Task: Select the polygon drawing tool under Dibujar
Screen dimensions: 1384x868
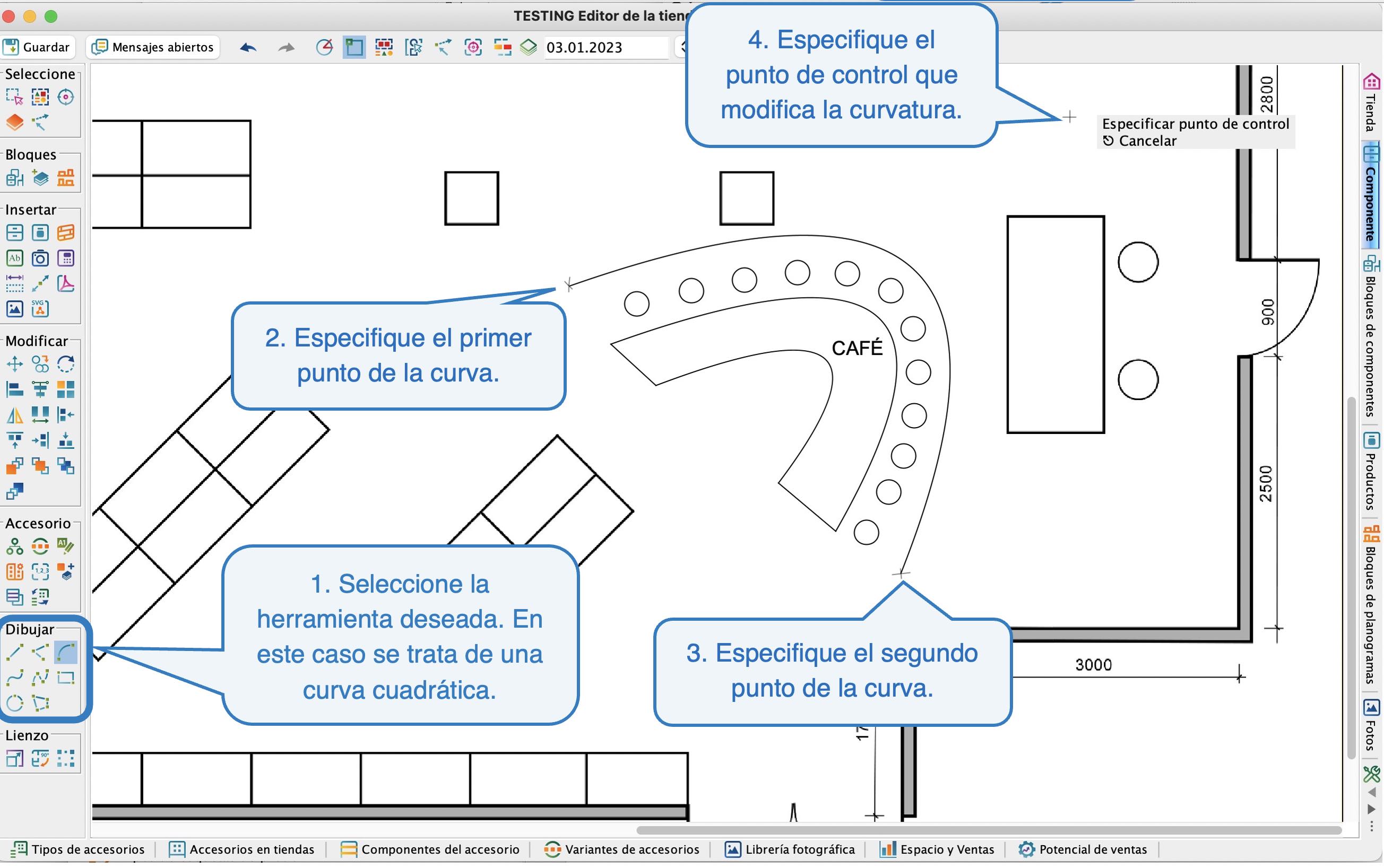Action: (40, 704)
